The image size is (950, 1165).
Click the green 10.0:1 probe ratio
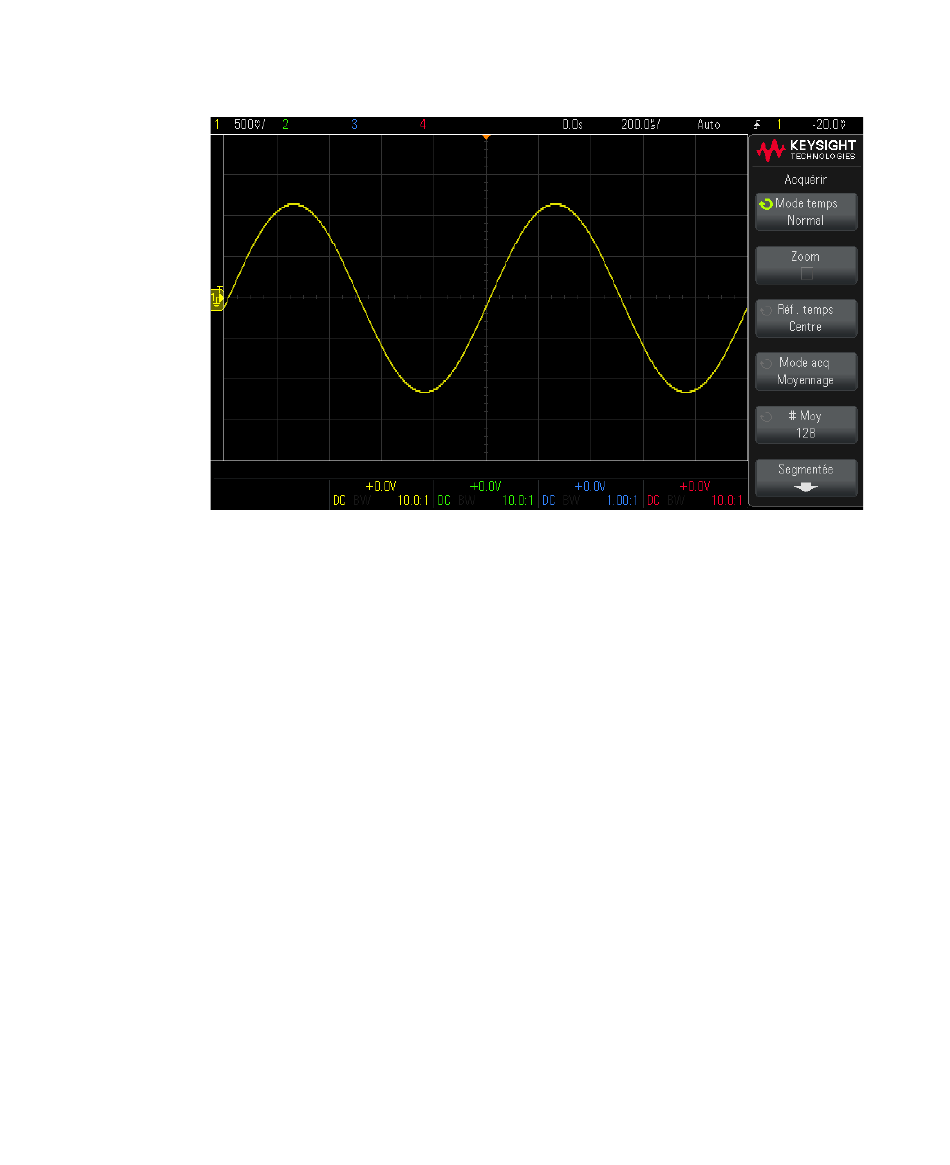[518, 501]
